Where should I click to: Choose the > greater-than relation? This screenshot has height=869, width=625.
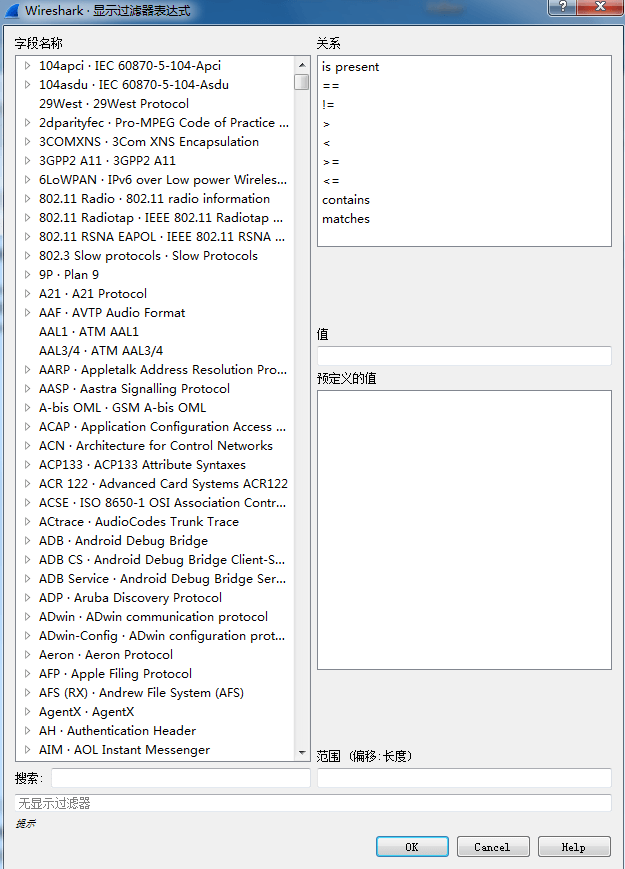(326, 124)
